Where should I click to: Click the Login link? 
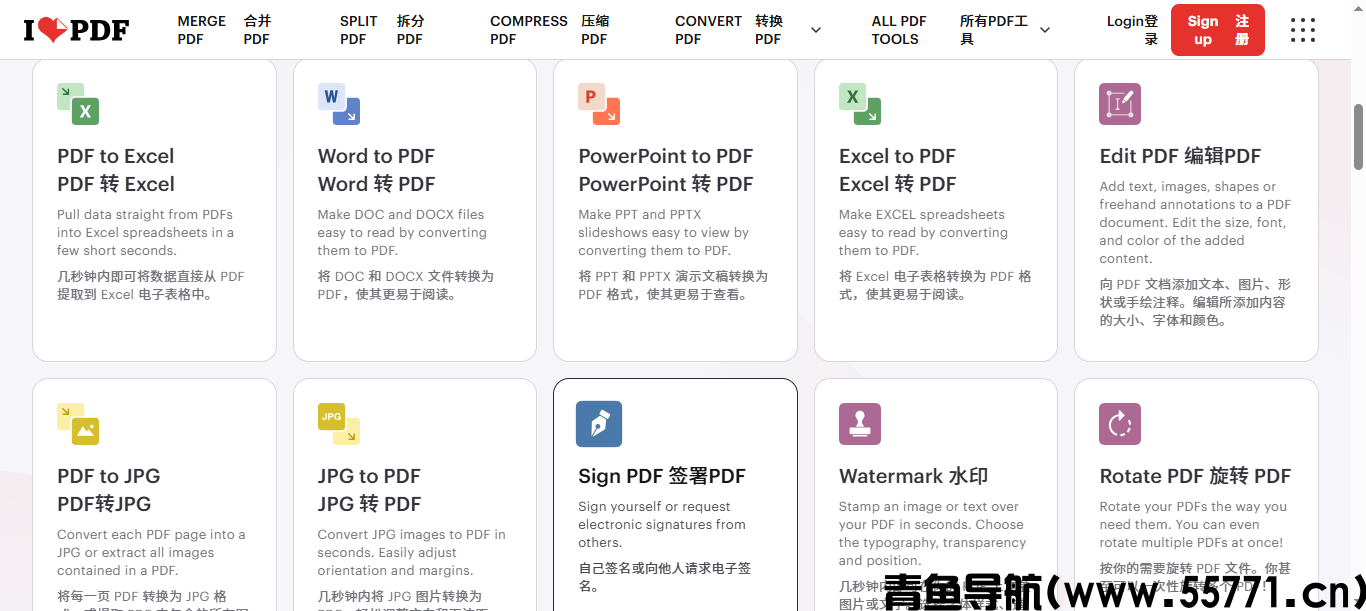(x=1133, y=30)
